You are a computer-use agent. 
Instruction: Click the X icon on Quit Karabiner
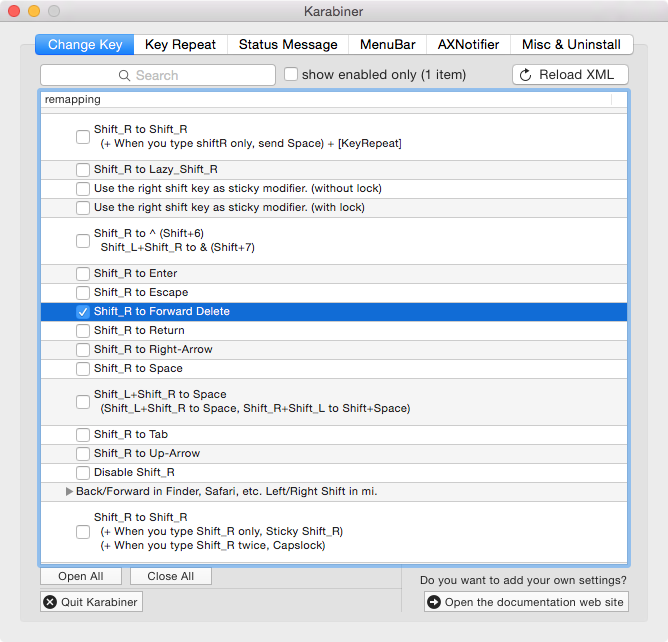pos(50,602)
